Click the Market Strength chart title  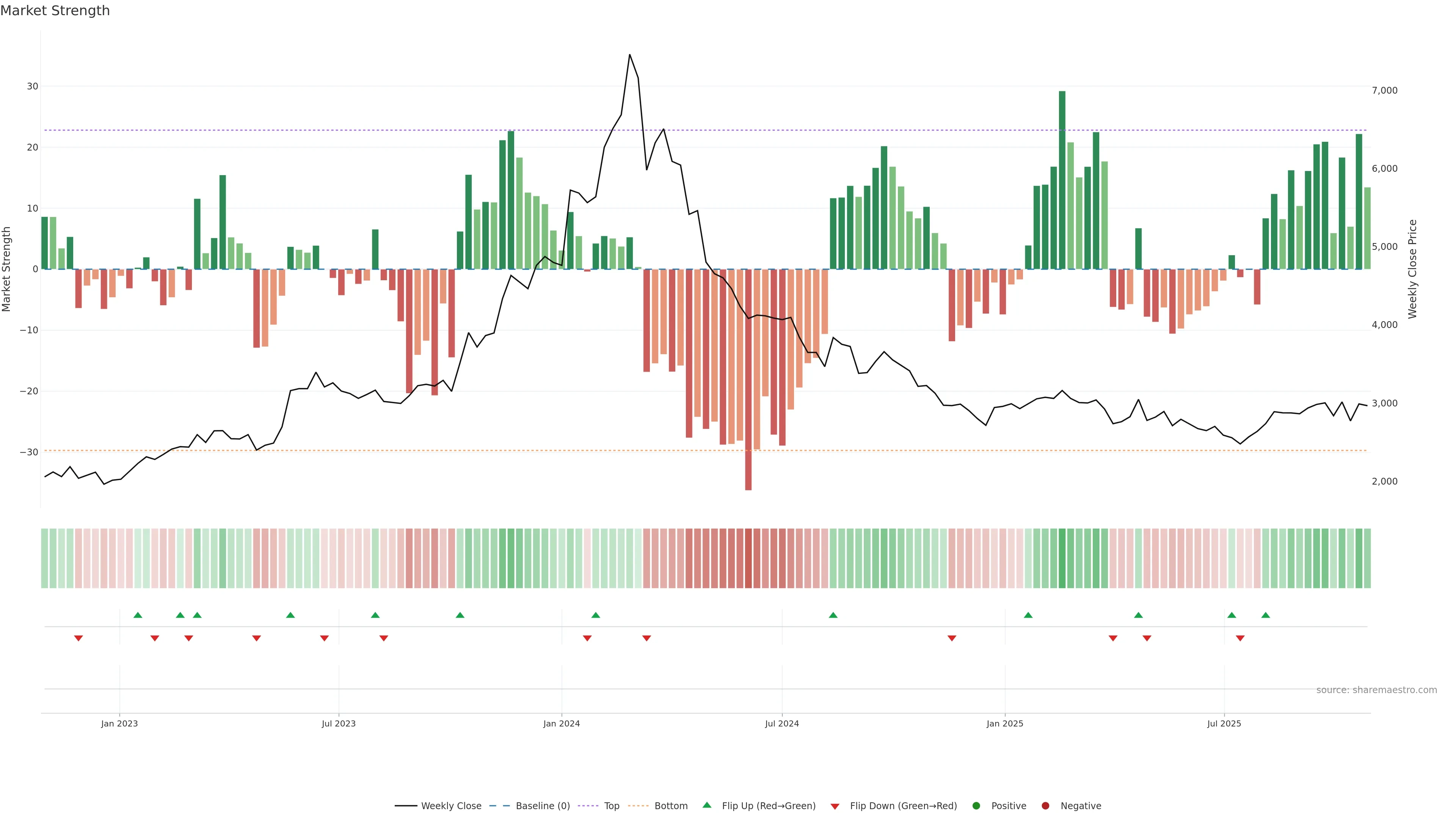pos(55,11)
